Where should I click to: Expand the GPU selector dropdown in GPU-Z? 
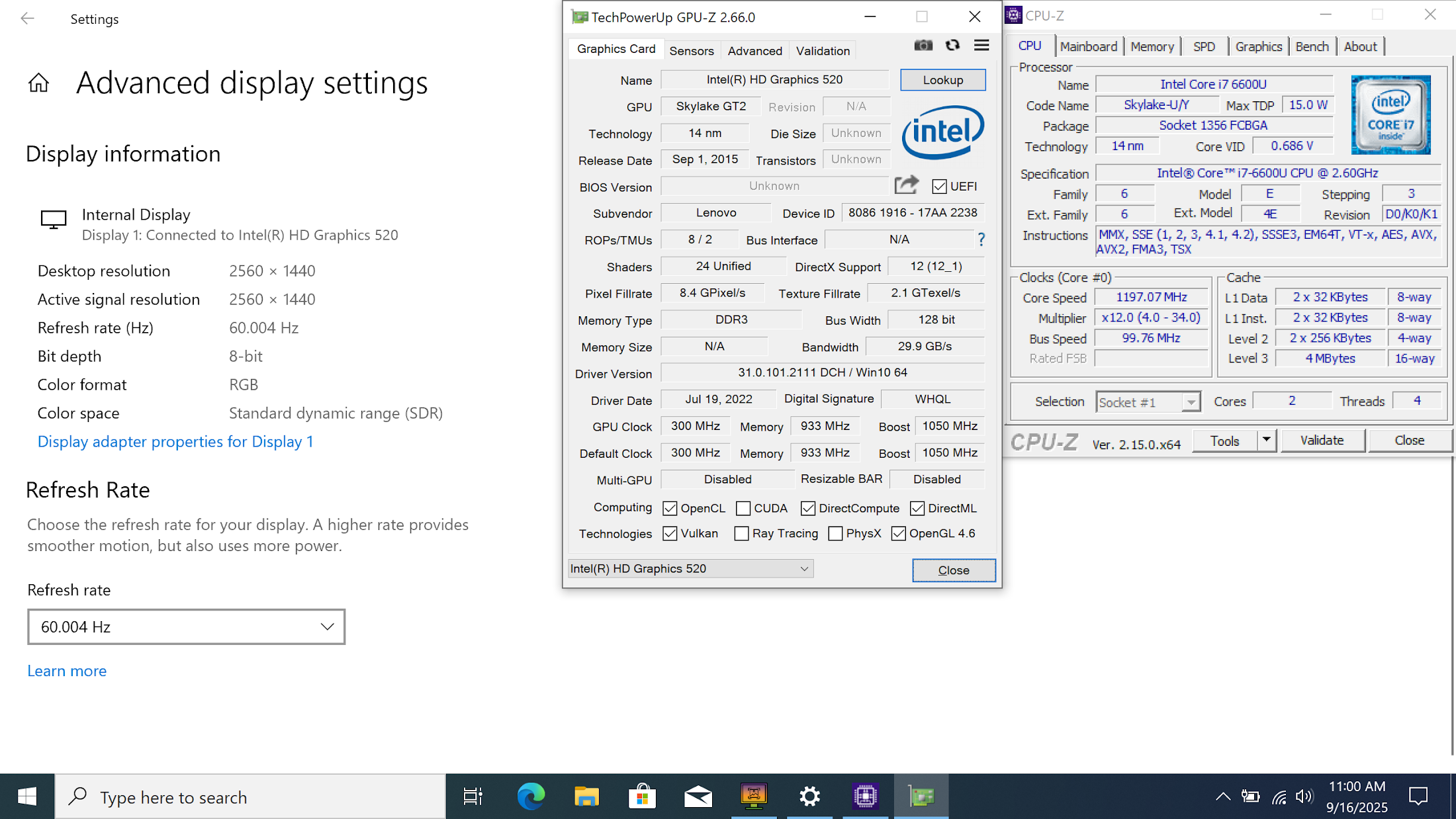690,568
